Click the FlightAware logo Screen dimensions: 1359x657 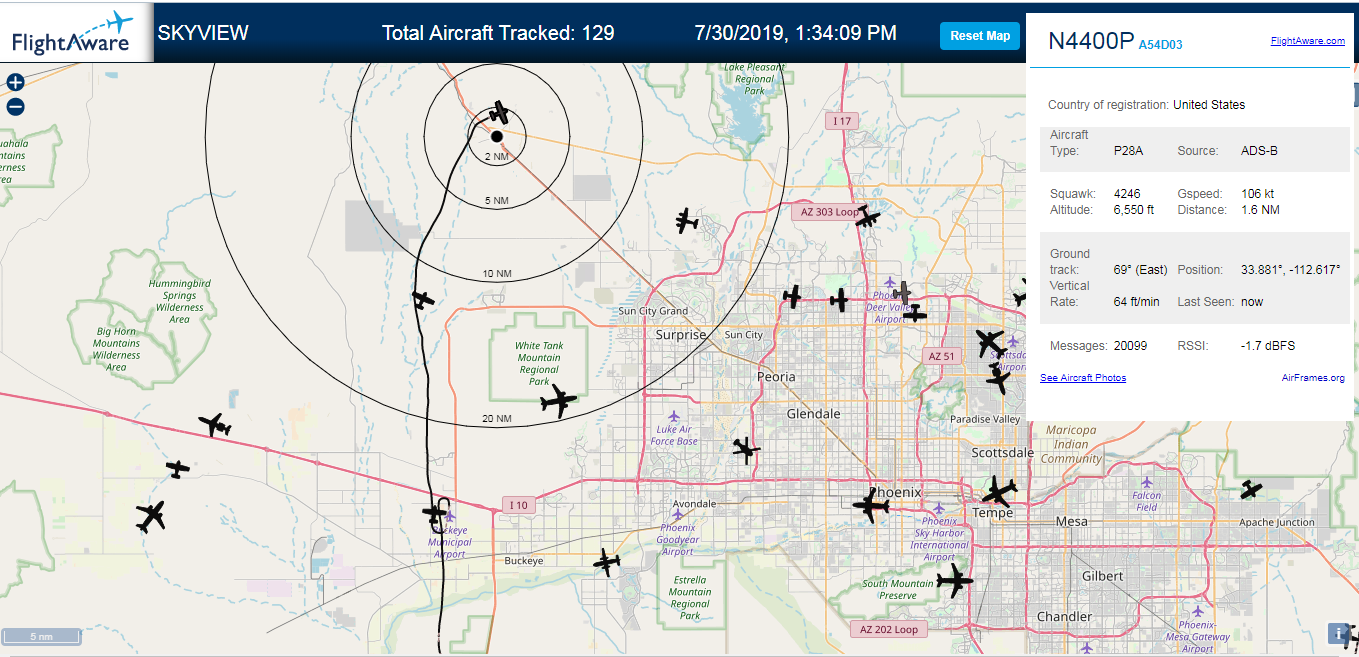tap(72, 32)
